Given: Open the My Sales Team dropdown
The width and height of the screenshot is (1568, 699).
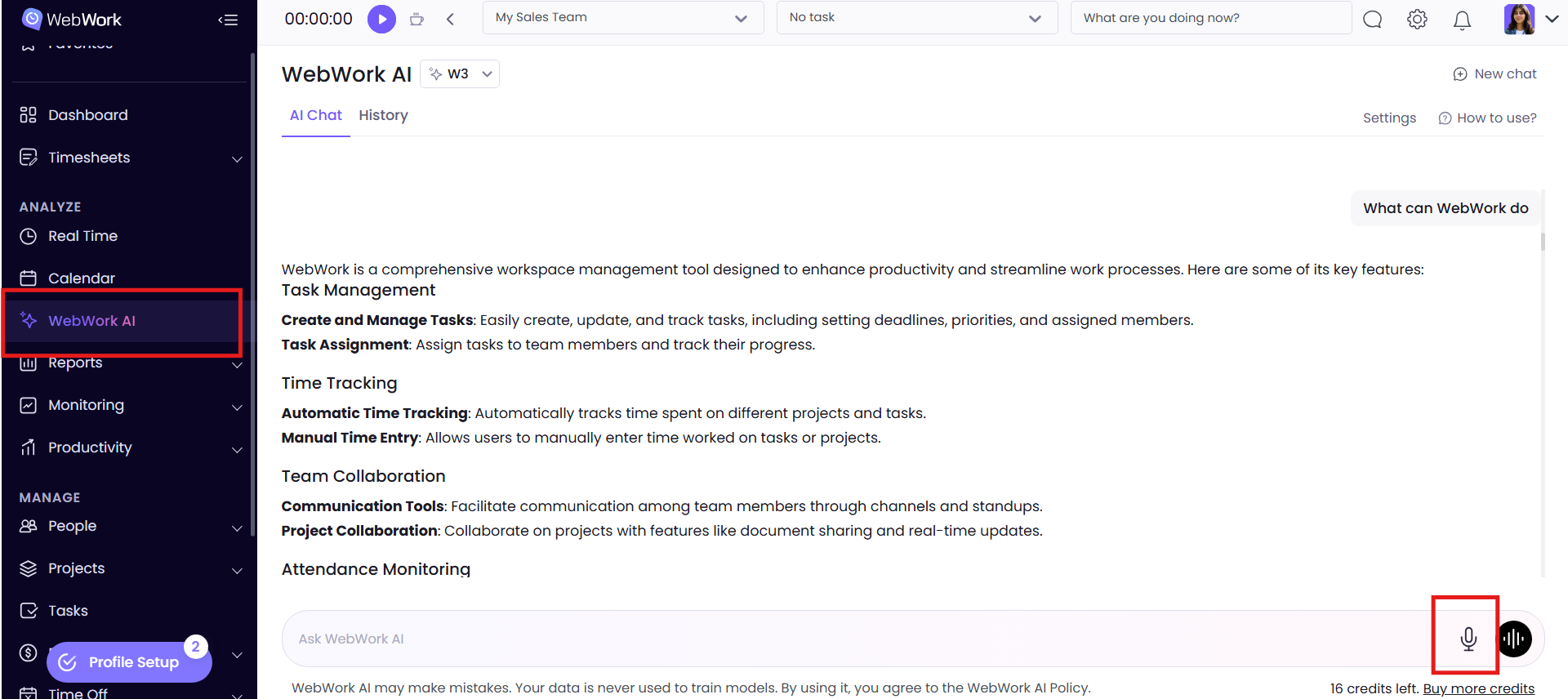Looking at the screenshot, I should pyautogui.click(x=622, y=18).
